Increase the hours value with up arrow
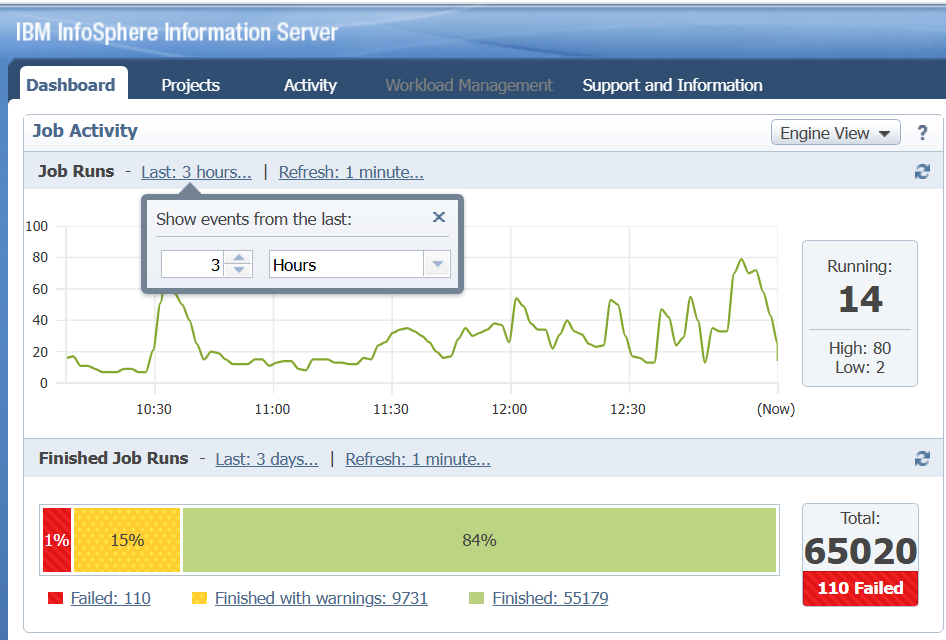This screenshot has height=640, width=946. 238,258
